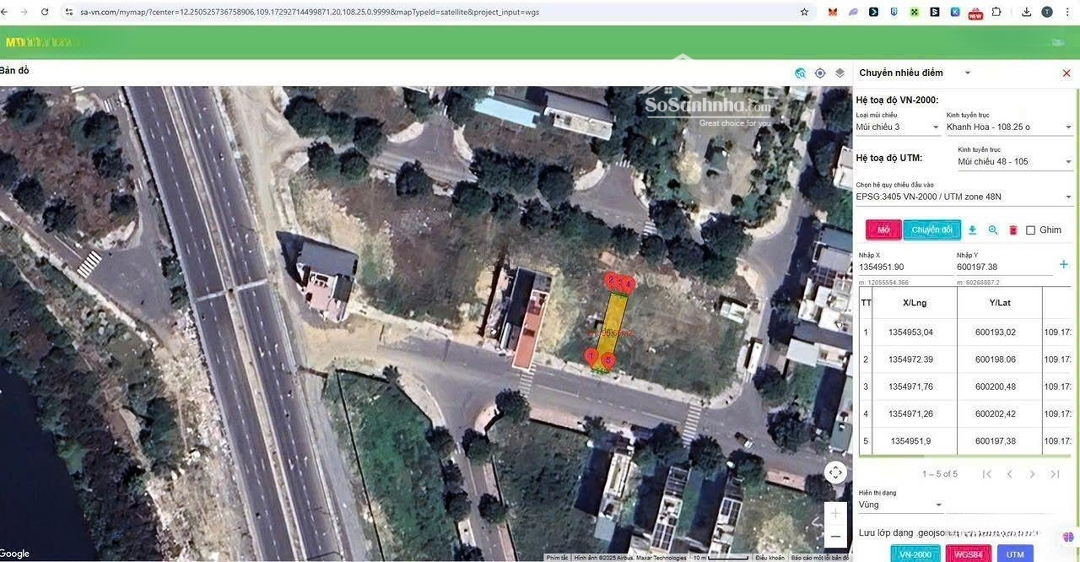This screenshot has width=1080, height=562.
Task: Bookmark this page with star icon
Action: 804,12
